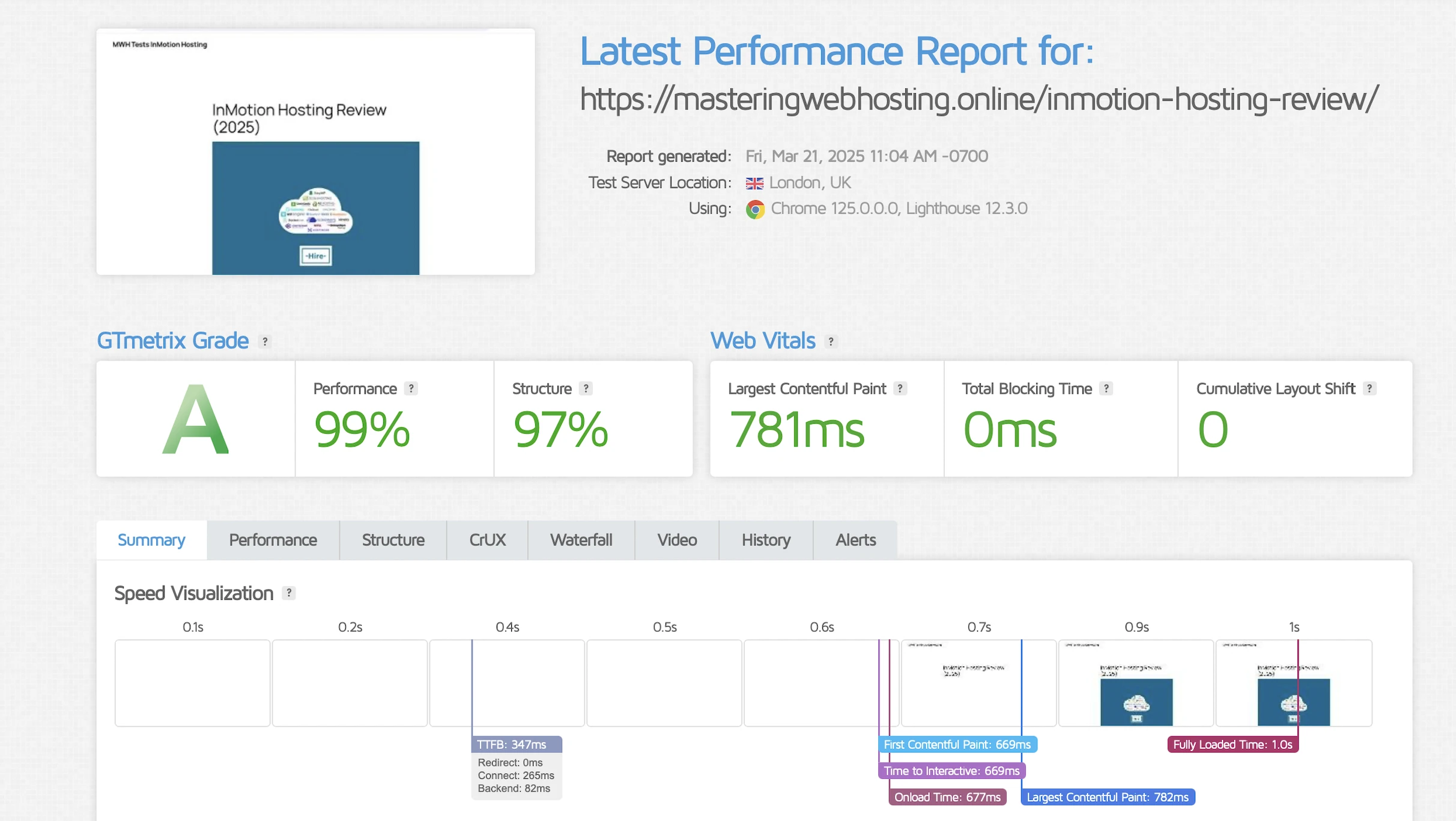Click the Chrome browser icon

tap(755, 209)
